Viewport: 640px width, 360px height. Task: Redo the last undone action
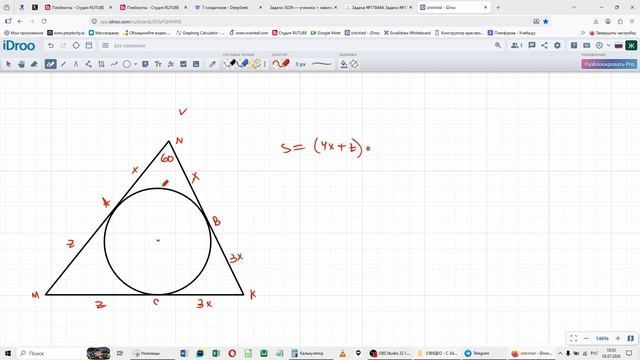[63, 46]
